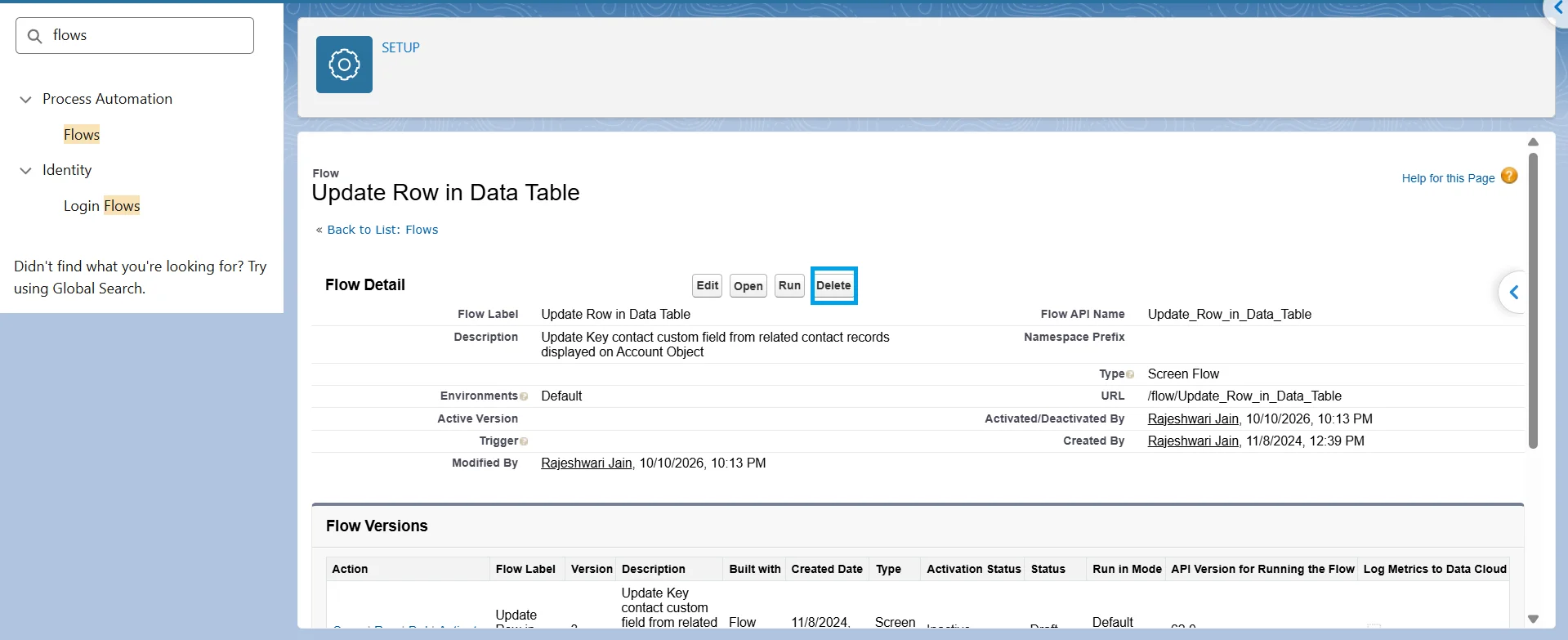This screenshot has width=1568, height=640.
Task: Click the search magnifier icon in Quick Find
Action: 34,36
